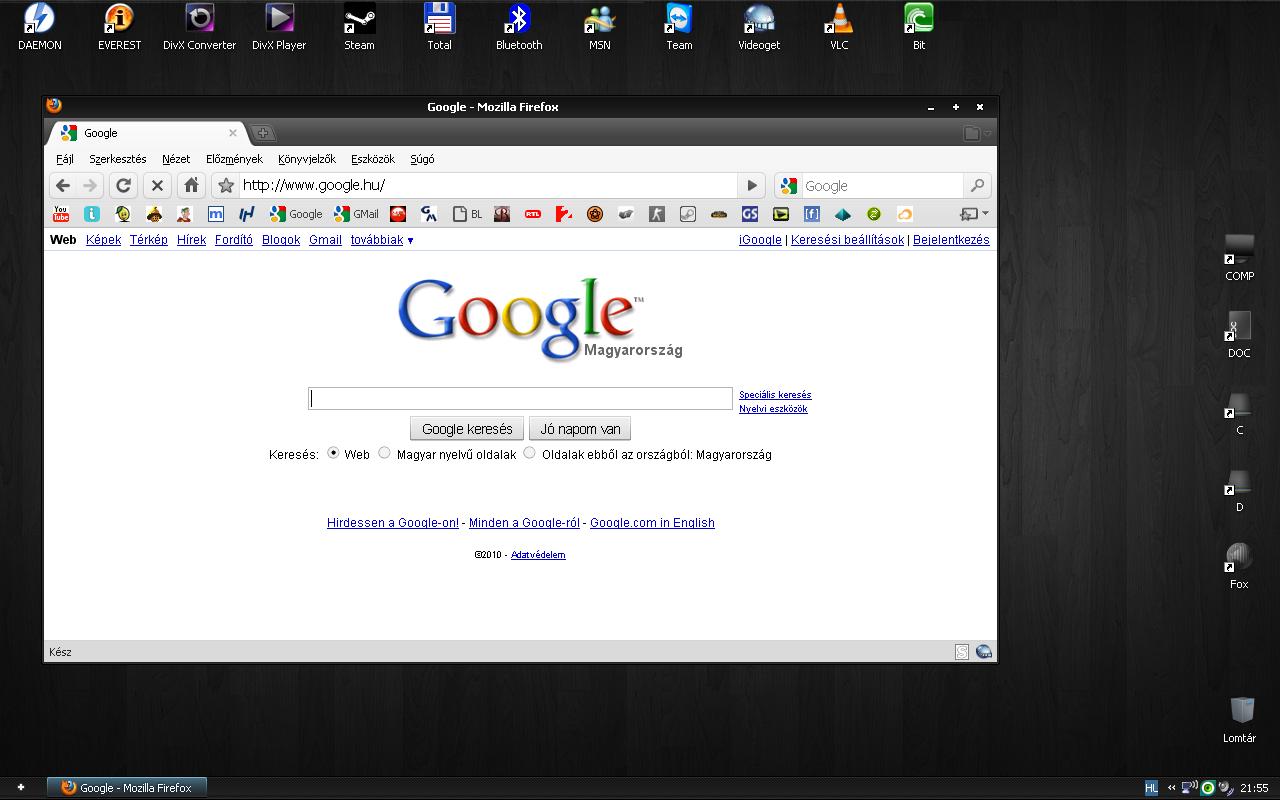This screenshot has width=1280, height=800.
Task: Open the DAEMON desktop shortcut
Action: click(40, 27)
